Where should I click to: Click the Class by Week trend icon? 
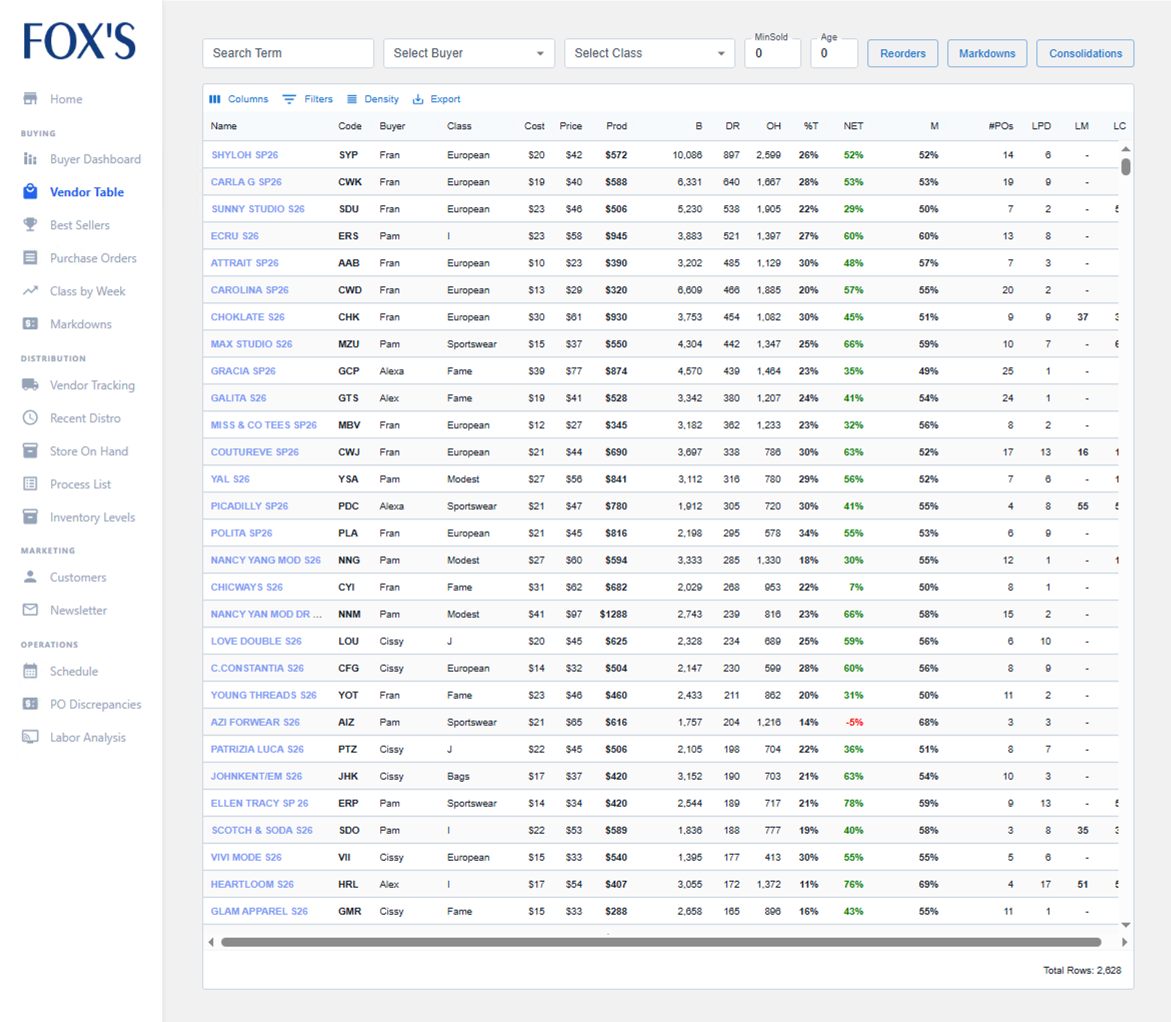(30, 291)
